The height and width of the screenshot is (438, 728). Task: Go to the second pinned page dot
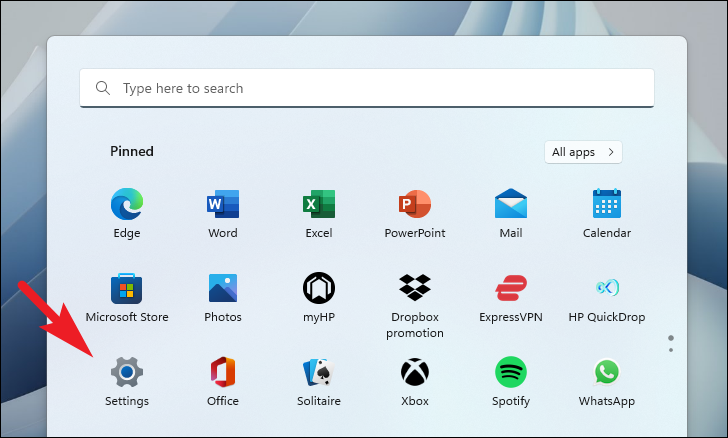click(x=671, y=350)
